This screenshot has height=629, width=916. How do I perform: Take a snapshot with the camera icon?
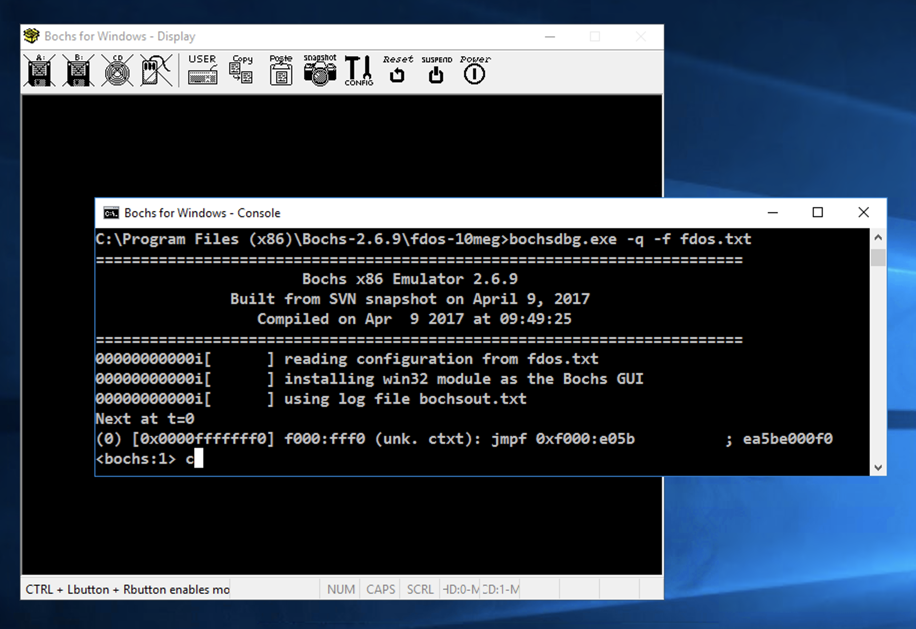point(320,70)
